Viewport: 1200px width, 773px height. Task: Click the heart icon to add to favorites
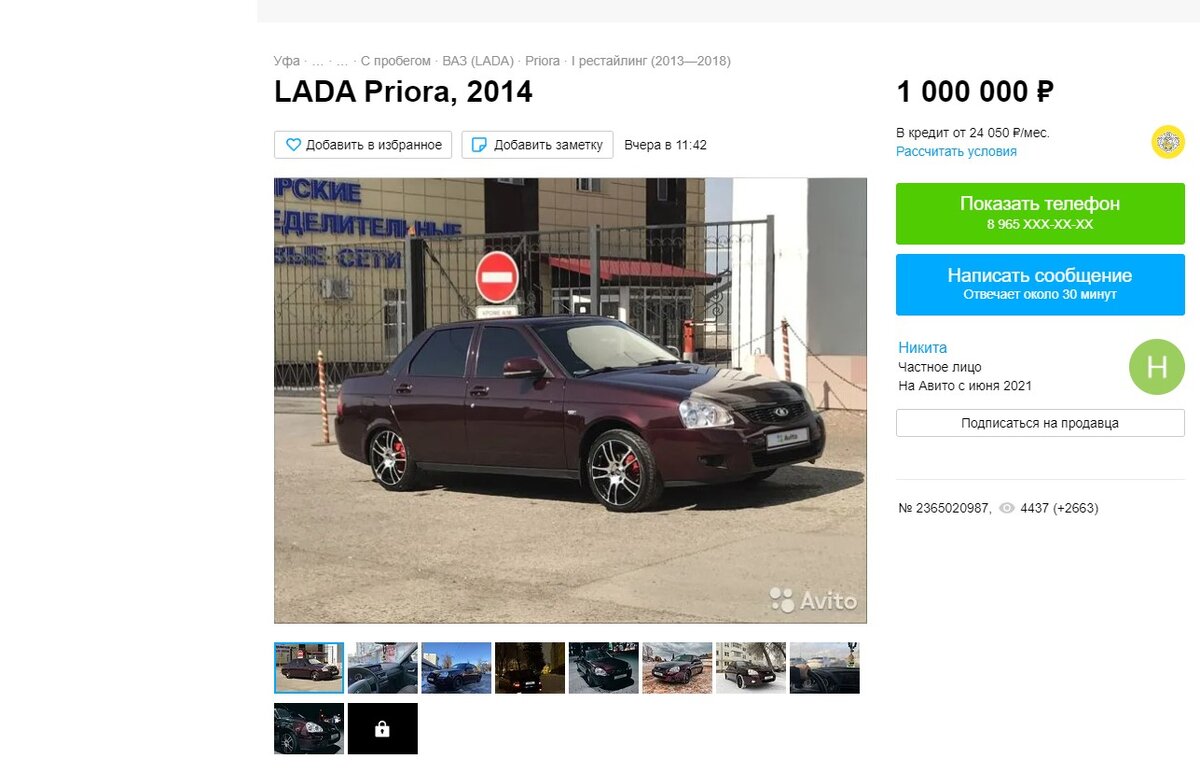293,145
